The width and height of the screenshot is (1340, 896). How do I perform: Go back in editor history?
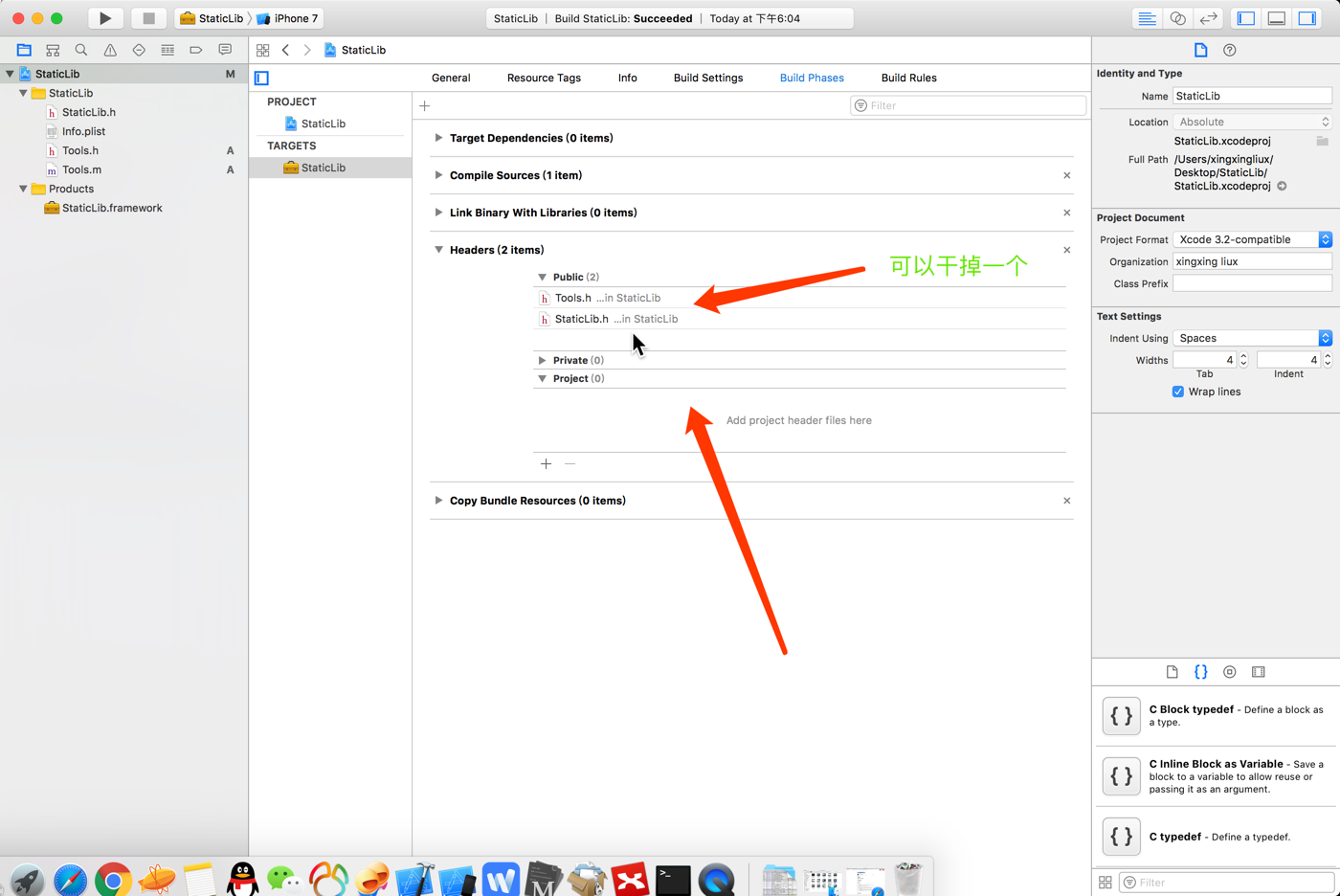click(285, 50)
